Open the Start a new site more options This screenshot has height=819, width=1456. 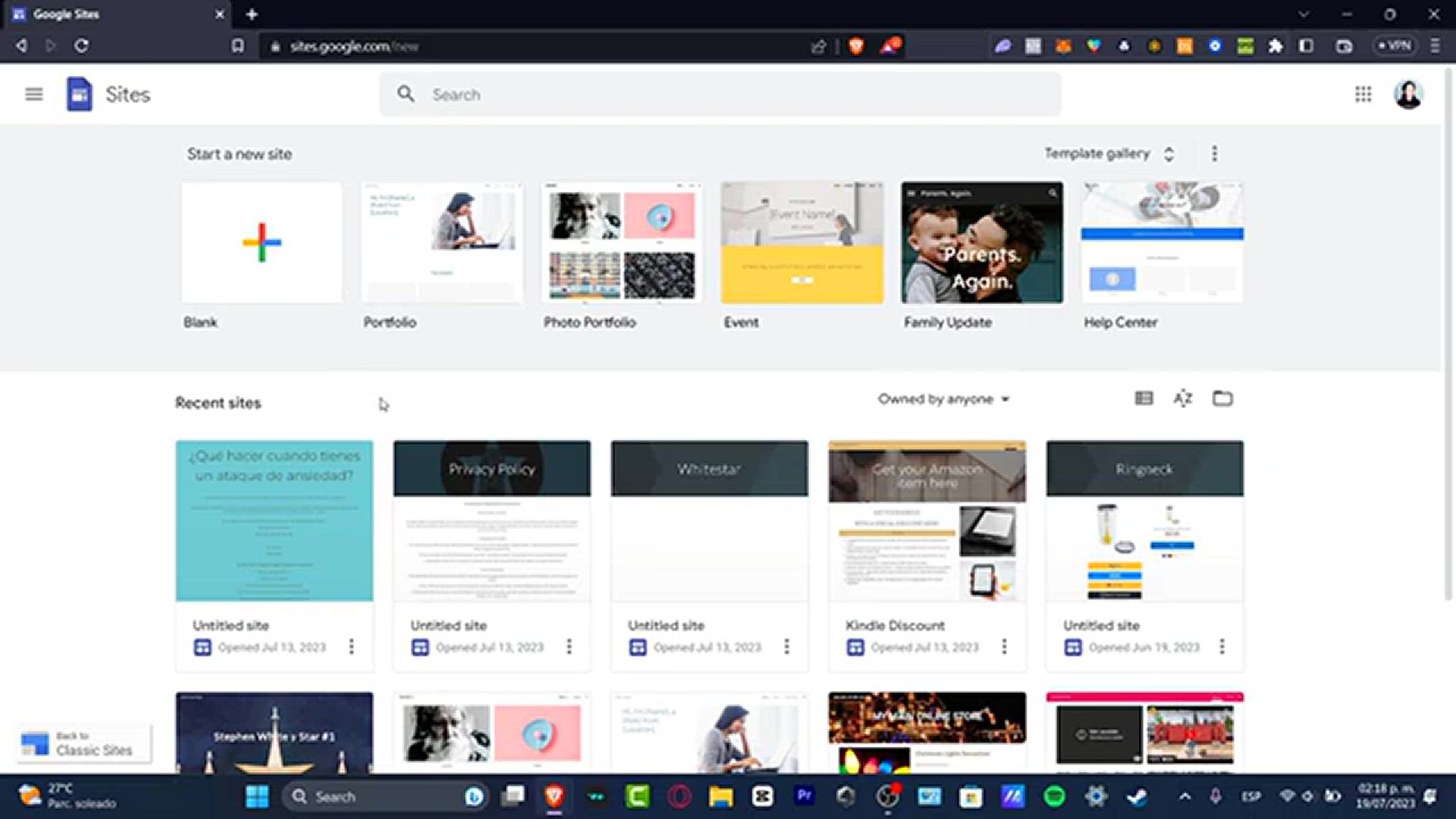point(1214,154)
